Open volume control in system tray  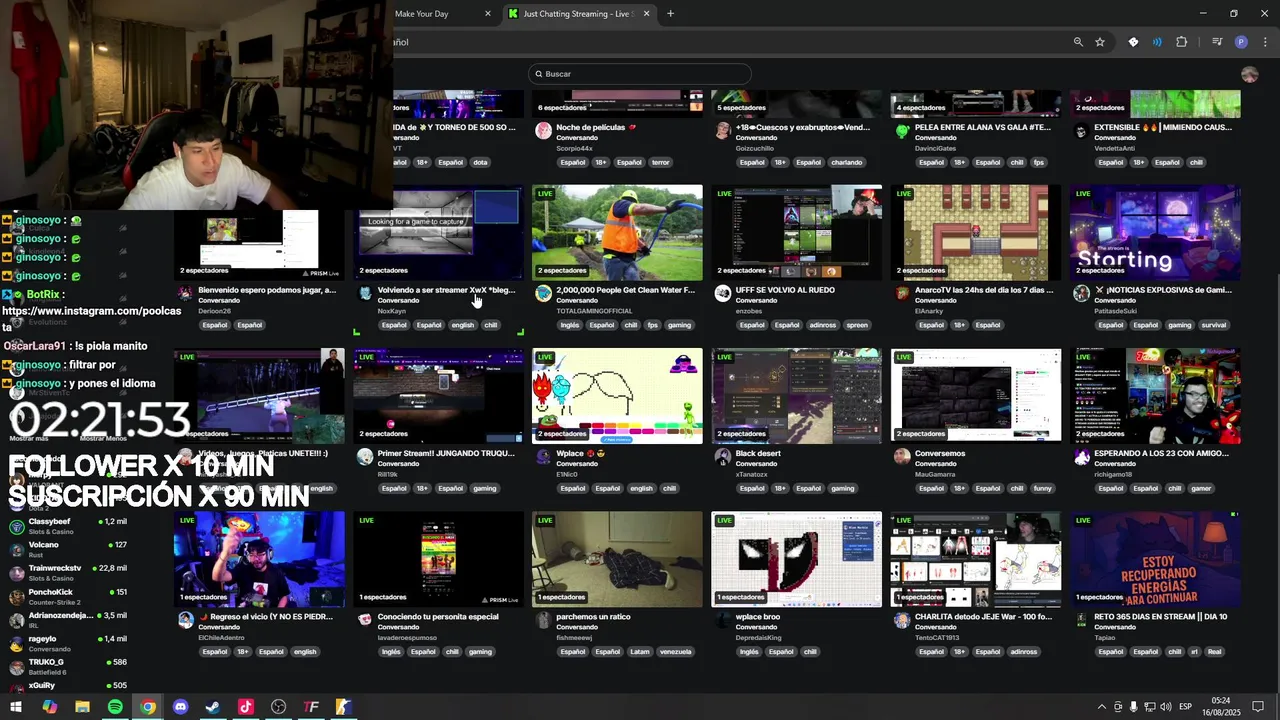1166,707
